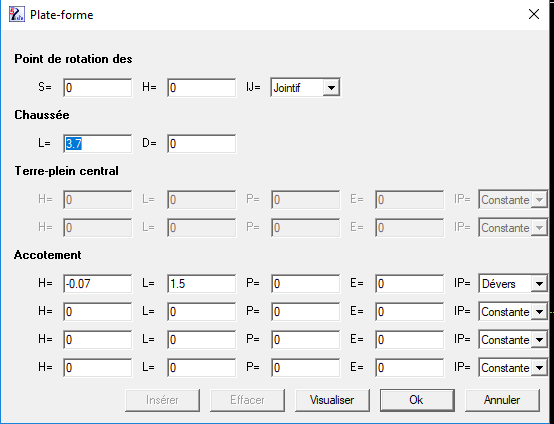
Task: Click the first Accotement row P= field
Action: [305, 284]
